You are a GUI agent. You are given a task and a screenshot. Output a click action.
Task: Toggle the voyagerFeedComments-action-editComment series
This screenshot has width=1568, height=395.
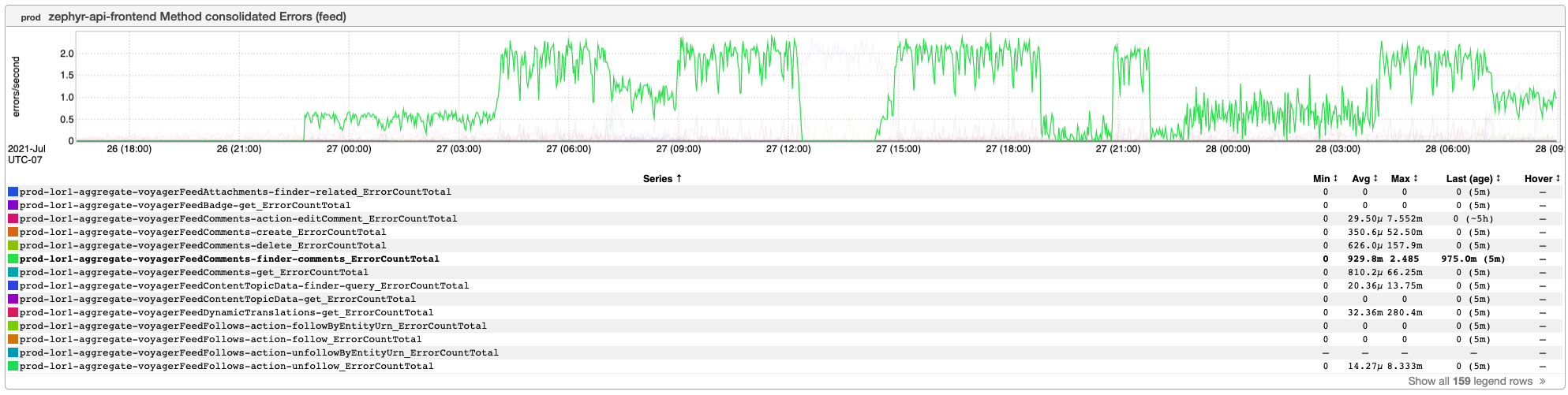[x=238, y=218]
